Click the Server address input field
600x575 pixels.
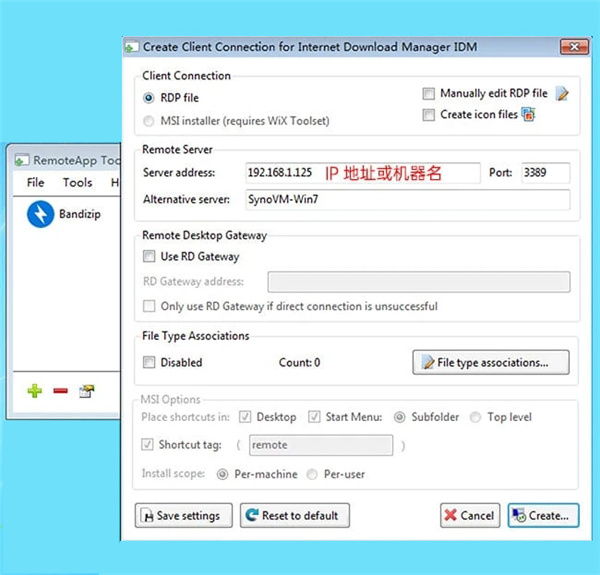click(363, 173)
